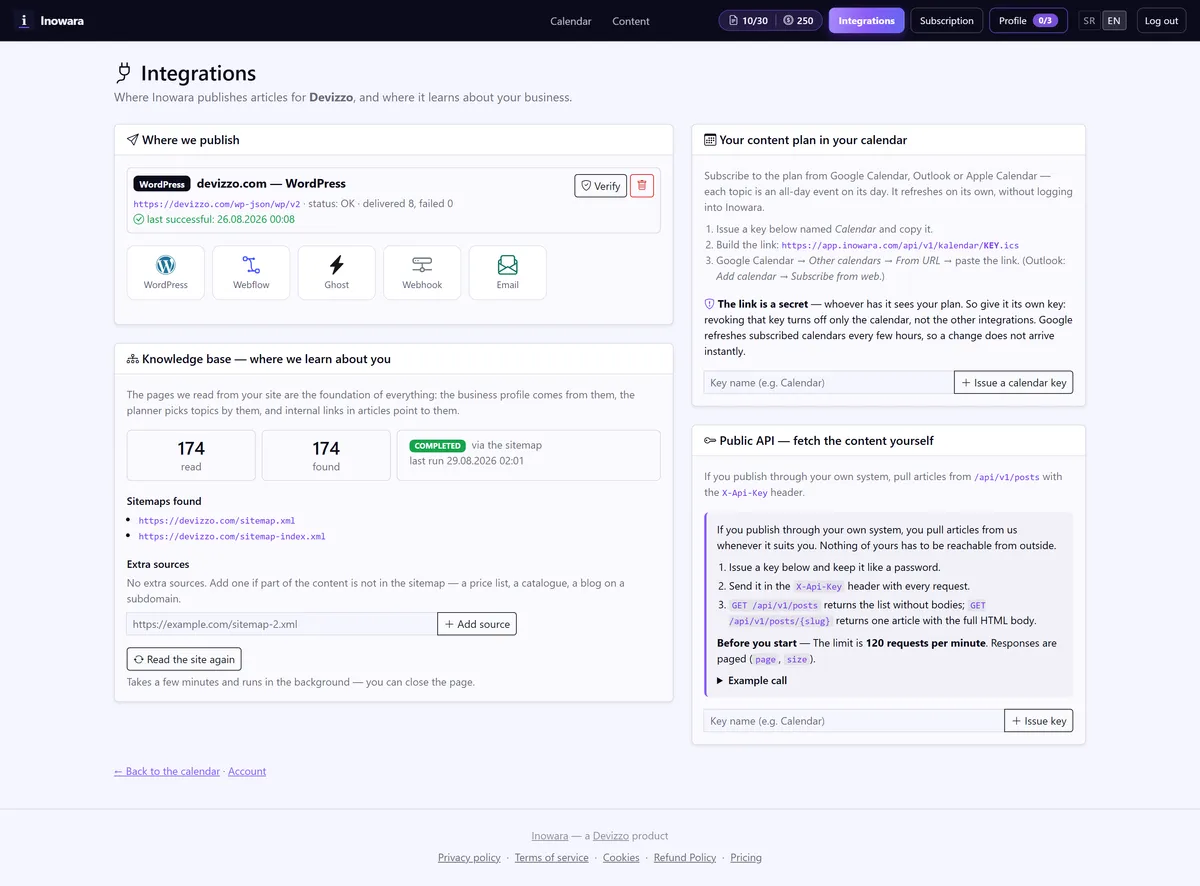Click Read the site again button
This screenshot has width=1200, height=886.
tap(184, 660)
